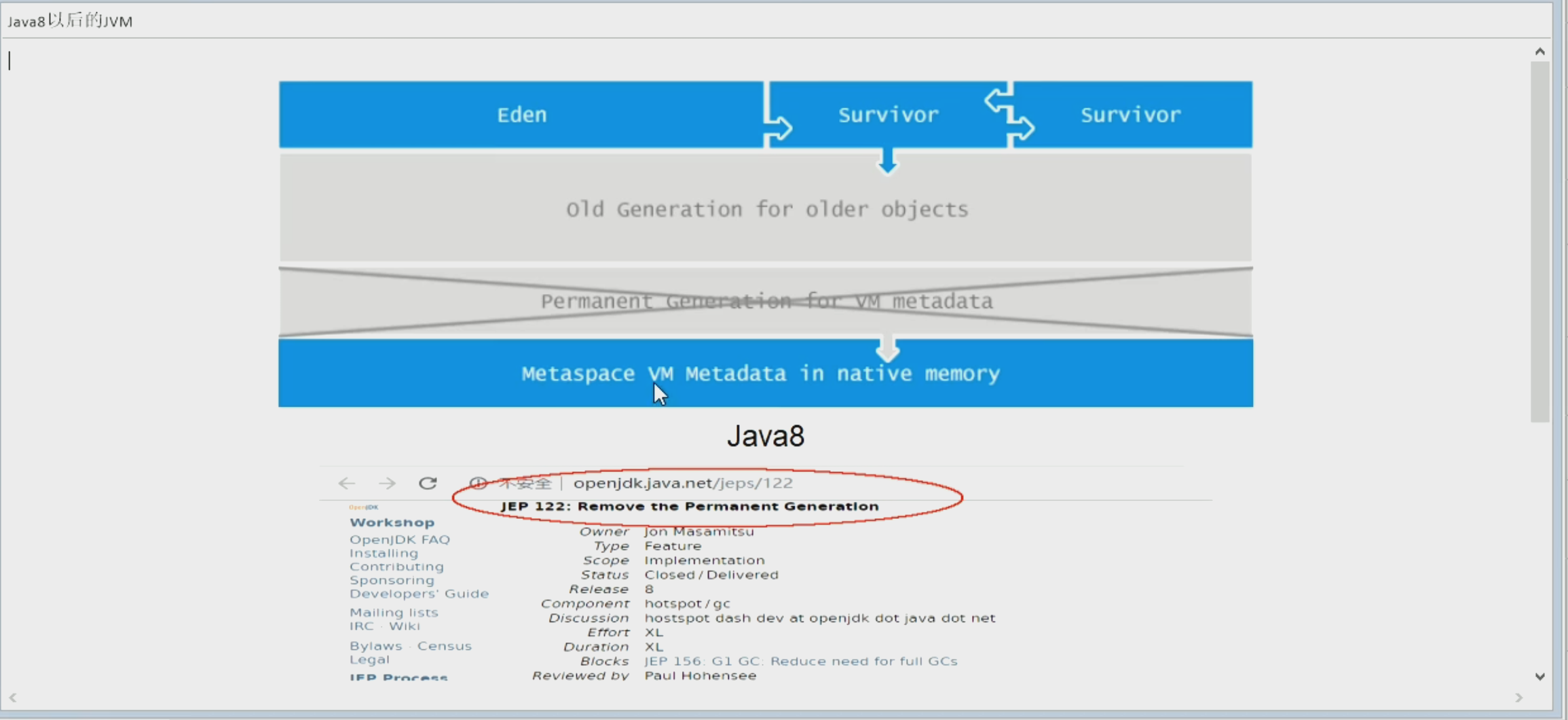Click the vertical scrollbar up arrow

pos(1539,52)
